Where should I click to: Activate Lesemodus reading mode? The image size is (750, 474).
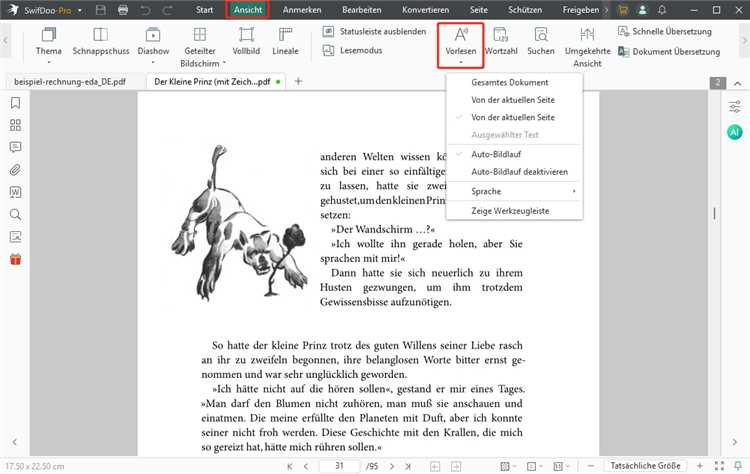(353, 50)
